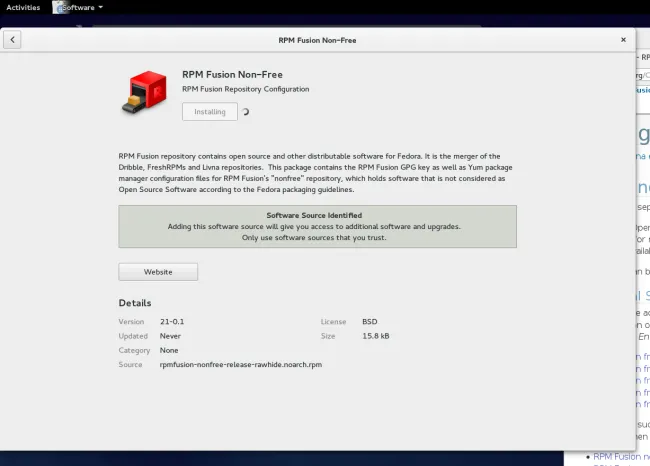Click the RPM Fusion red package icon
Viewport: 650px width, 466px height.
(144, 92)
